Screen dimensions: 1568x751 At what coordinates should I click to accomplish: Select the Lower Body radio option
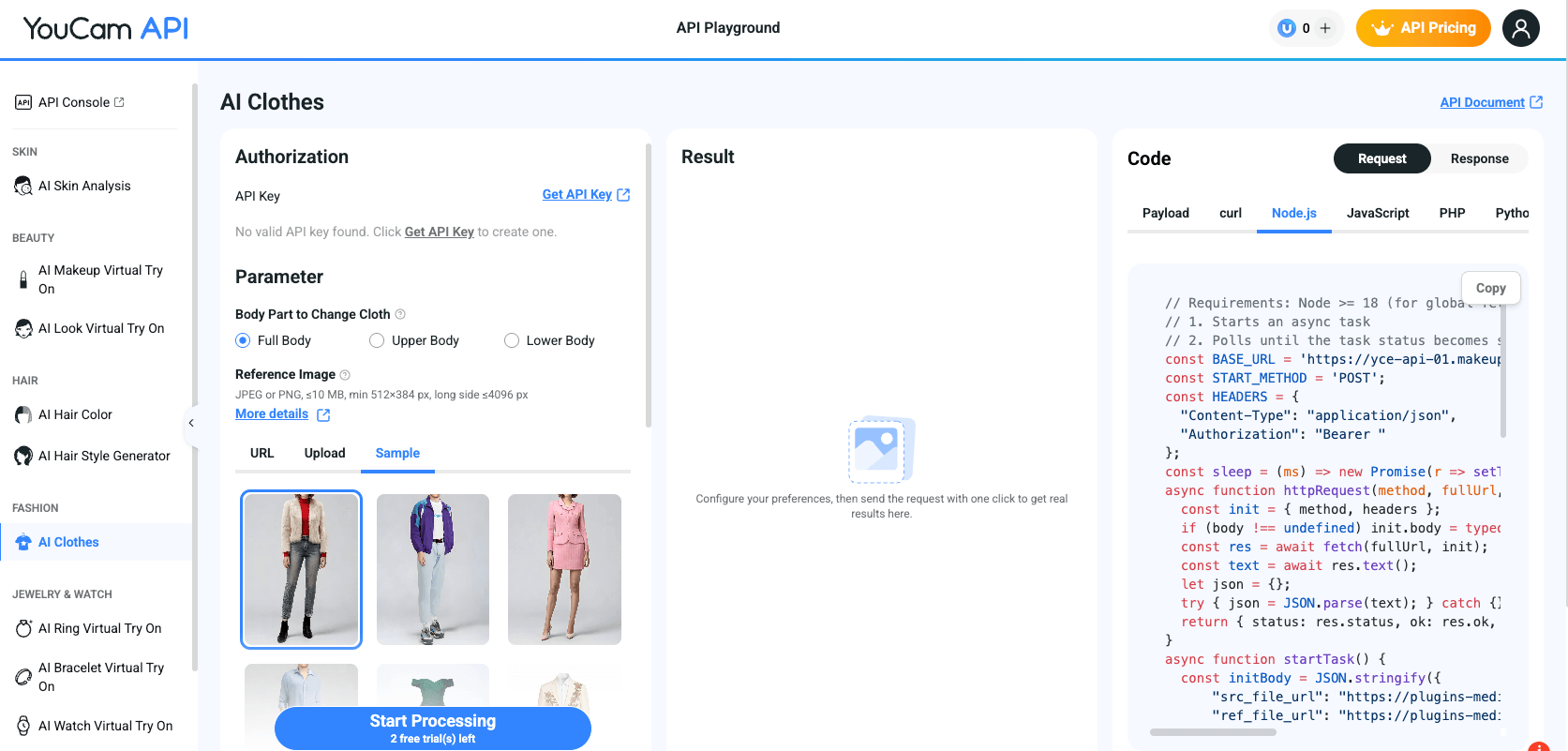coord(512,340)
